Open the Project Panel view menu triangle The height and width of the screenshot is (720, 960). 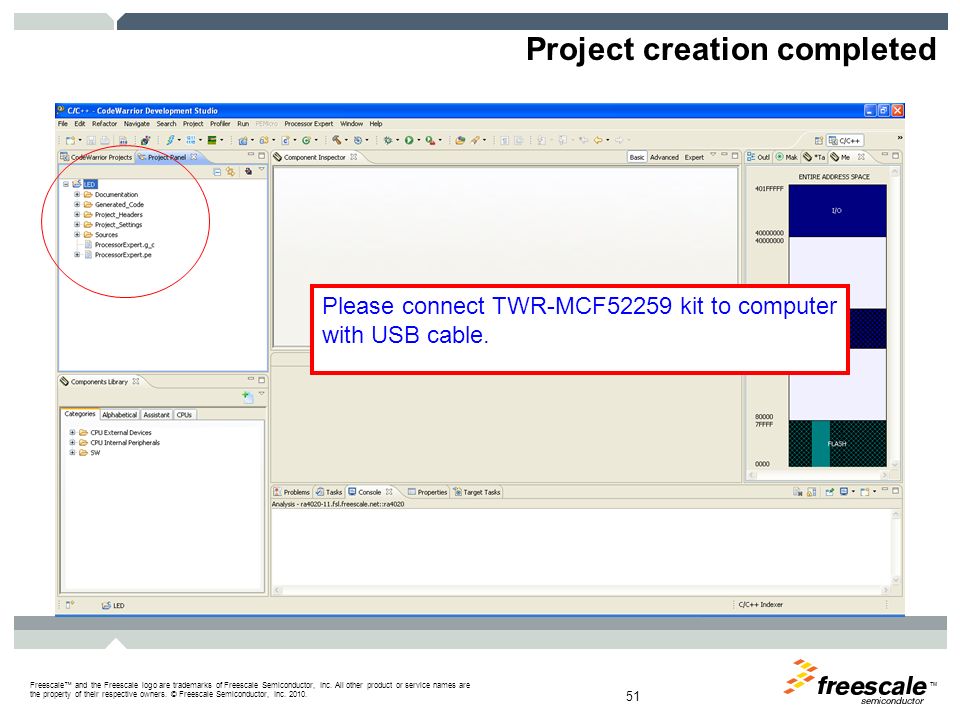[261, 170]
